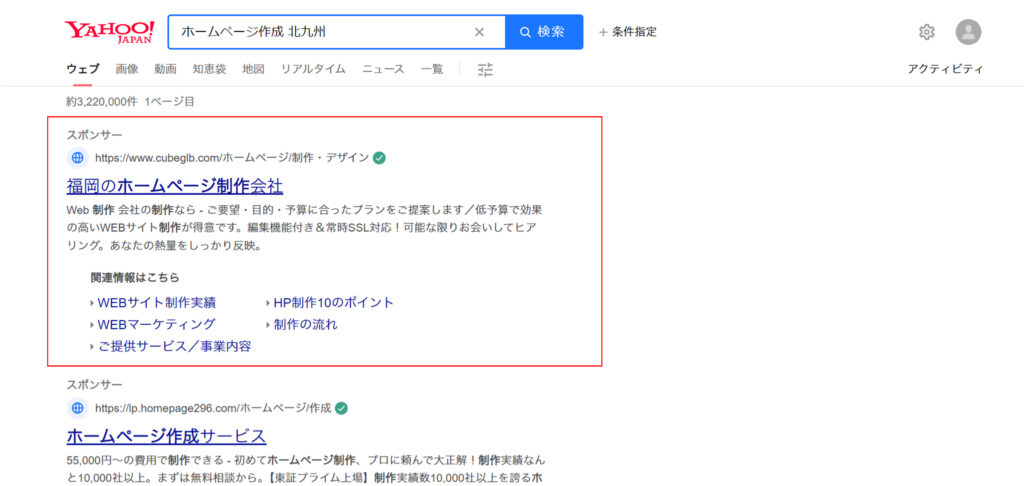Open the WEBサイト制作実績 sitelink
This screenshot has height=486, width=1024.
point(157,303)
